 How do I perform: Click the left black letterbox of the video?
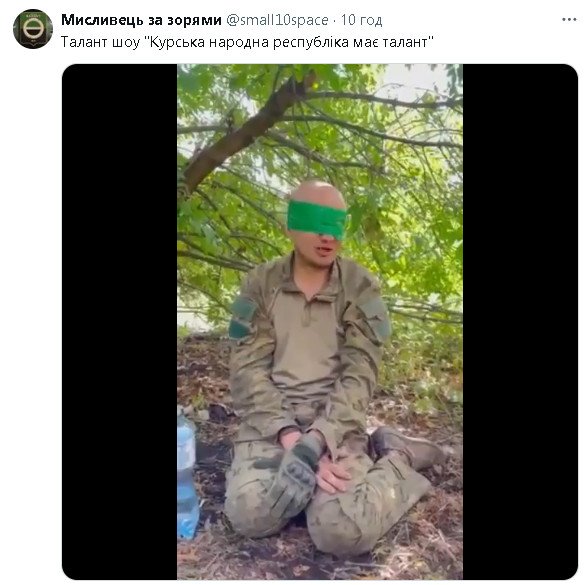pos(120,322)
